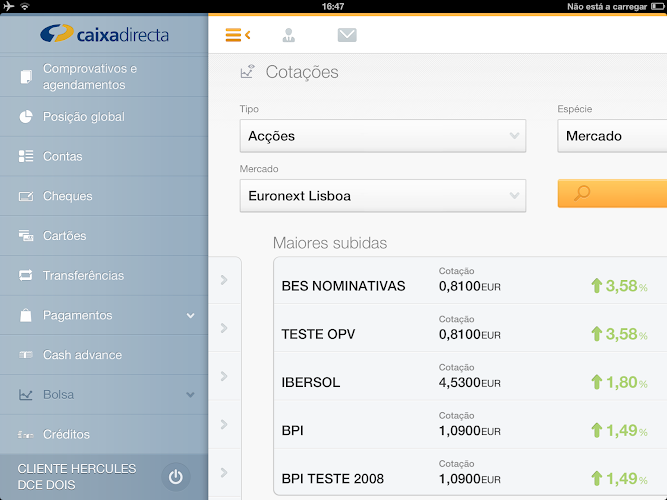Screen dimensions: 667x500
Task: Select the IBERSOL stock name
Action: click(311, 382)
